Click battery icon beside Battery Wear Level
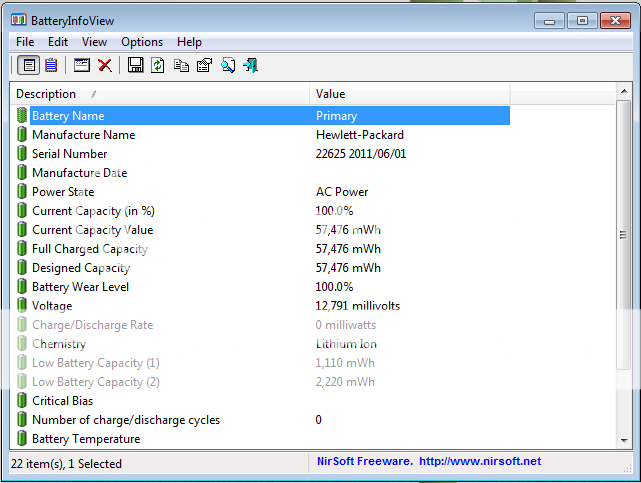This screenshot has width=641, height=483. (x=22, y=286)
